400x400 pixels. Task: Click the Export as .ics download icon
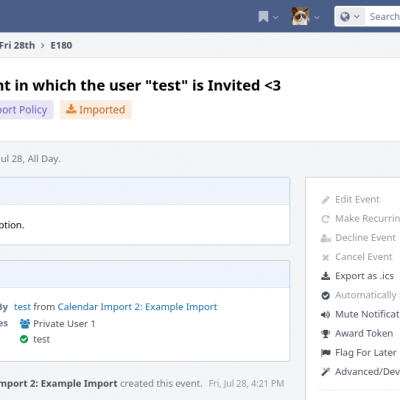325,276
